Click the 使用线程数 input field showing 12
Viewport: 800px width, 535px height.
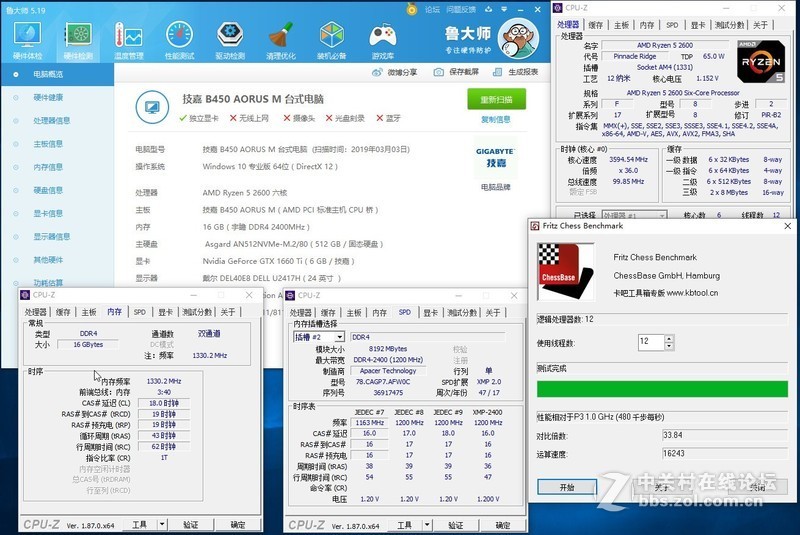(x=651, y=342)
